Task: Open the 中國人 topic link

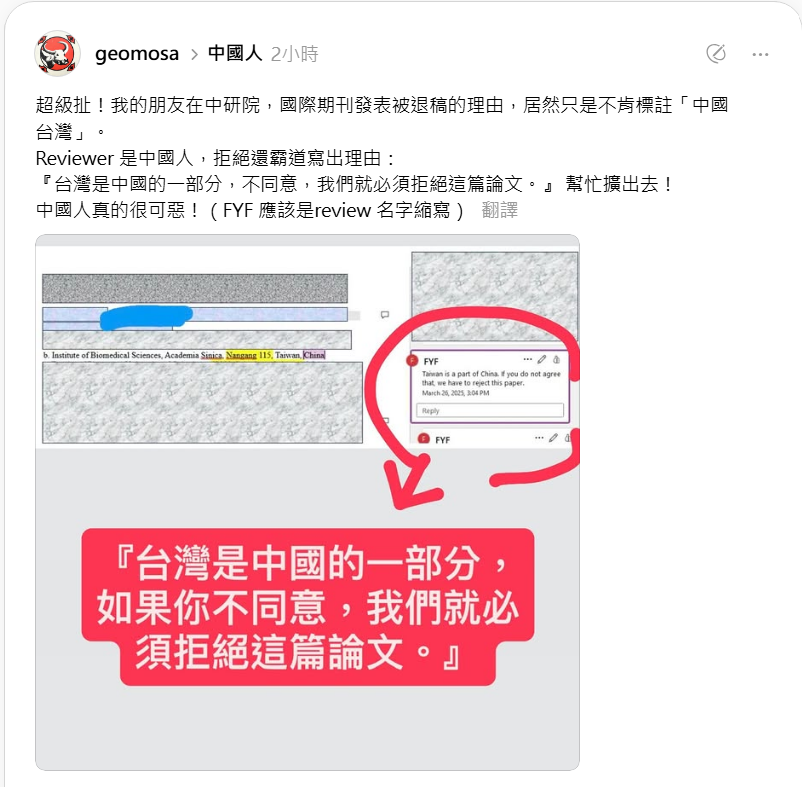Action: tap(235, 53)
